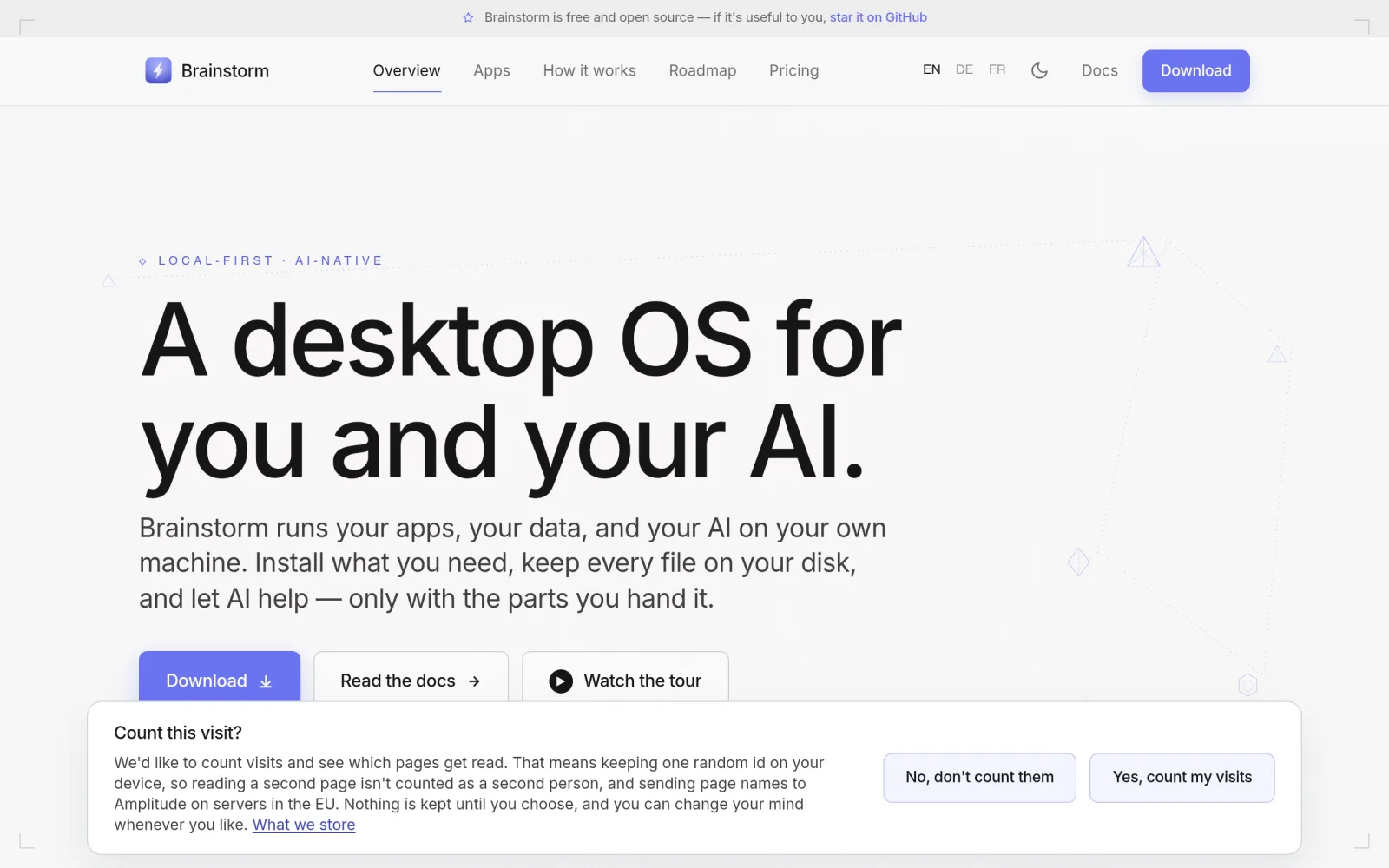Accept with 'Yes, count my visits'
The height and width of the screenshot is (868, 1389).
point(1182,778)
